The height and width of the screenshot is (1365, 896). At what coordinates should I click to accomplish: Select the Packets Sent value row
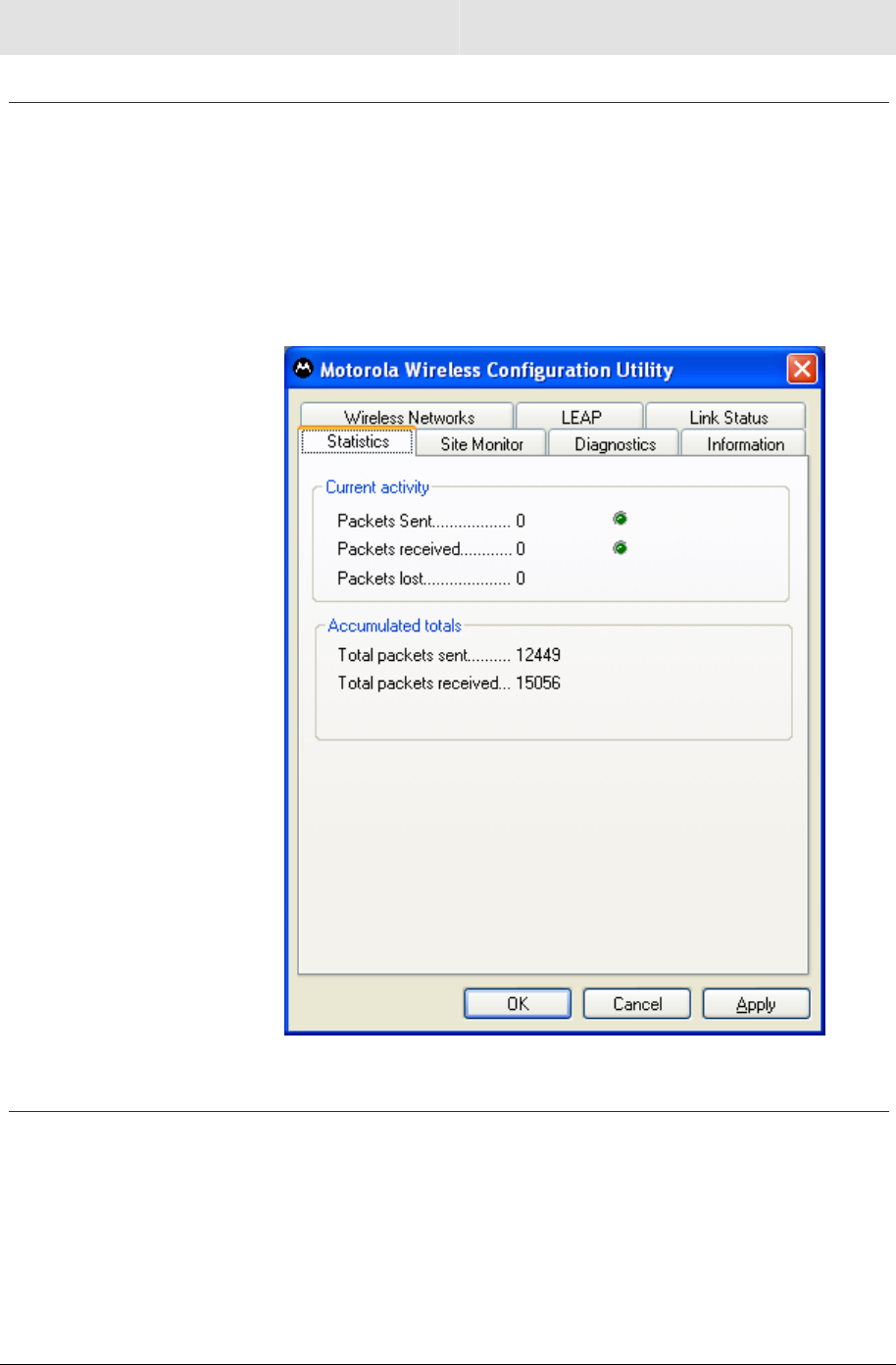pyautogui.click(x=431, y=521)
